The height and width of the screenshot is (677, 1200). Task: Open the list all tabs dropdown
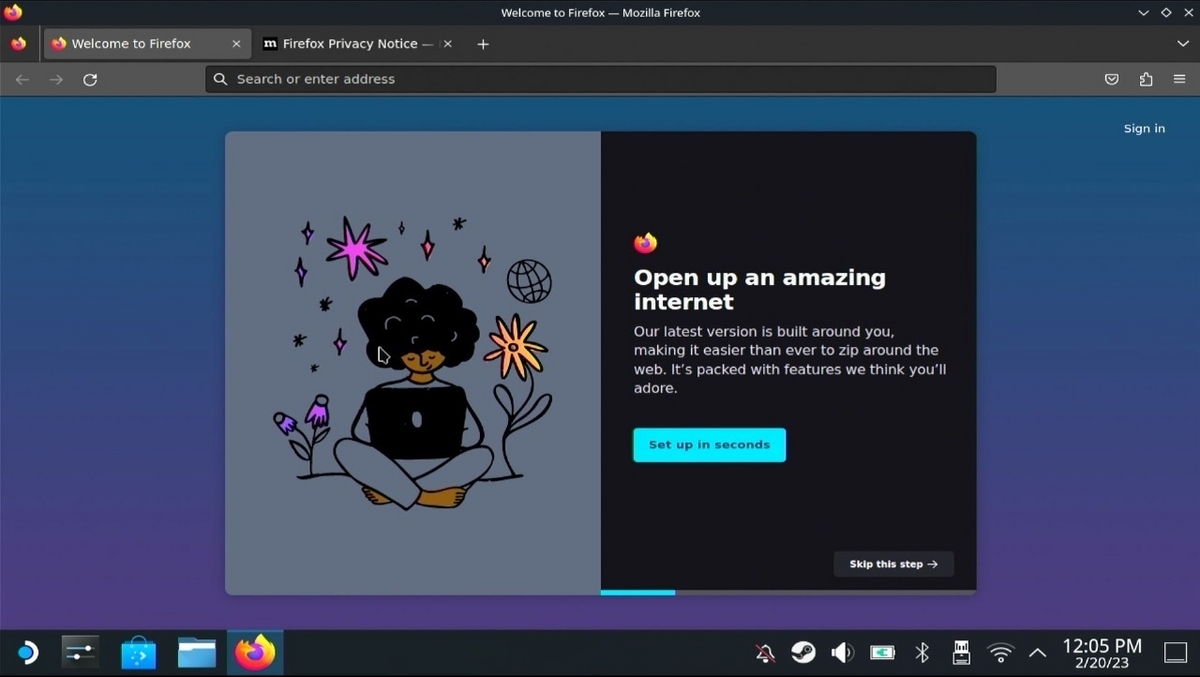(x=1183, y=44)
